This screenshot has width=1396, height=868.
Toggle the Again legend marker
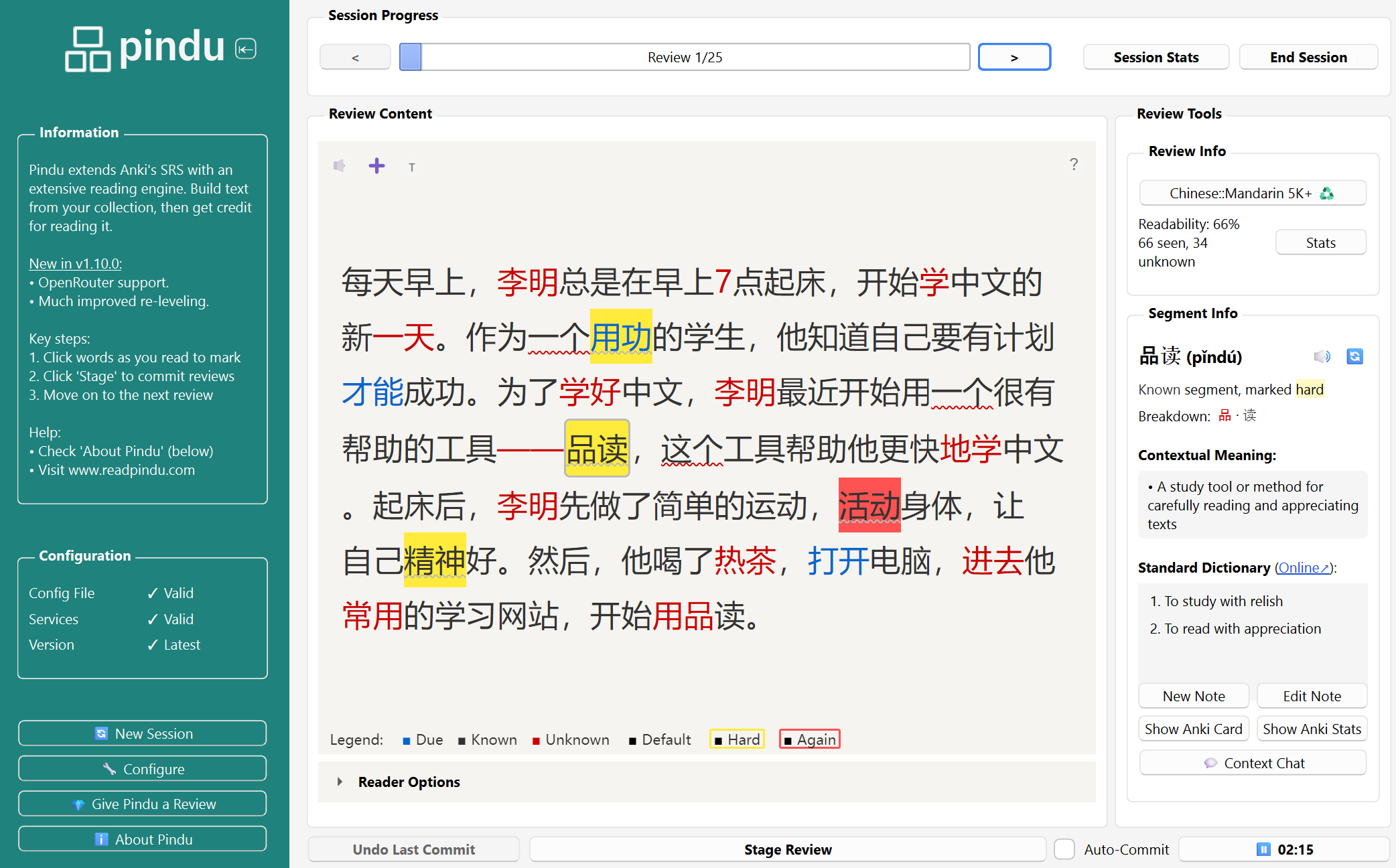809,739
